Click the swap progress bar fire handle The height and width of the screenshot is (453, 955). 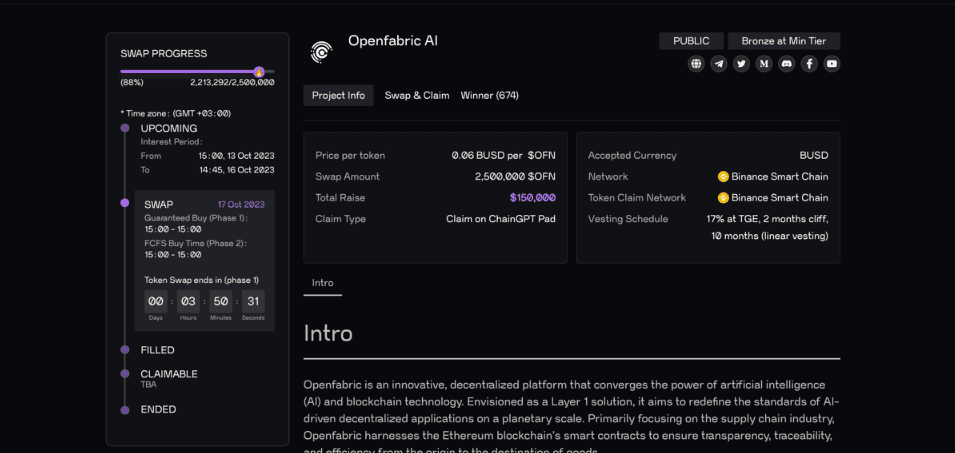tap(259, 72)
